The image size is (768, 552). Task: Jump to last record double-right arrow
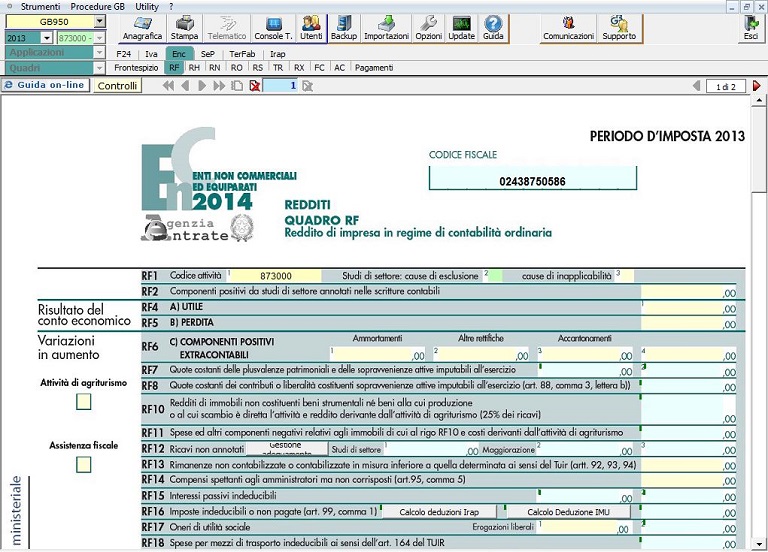219,86
